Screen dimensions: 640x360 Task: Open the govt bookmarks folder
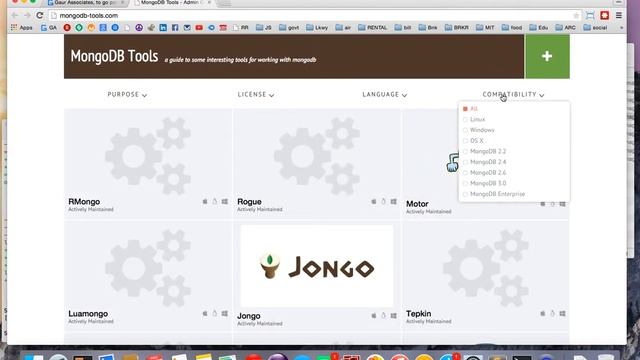tap(289, 27)
